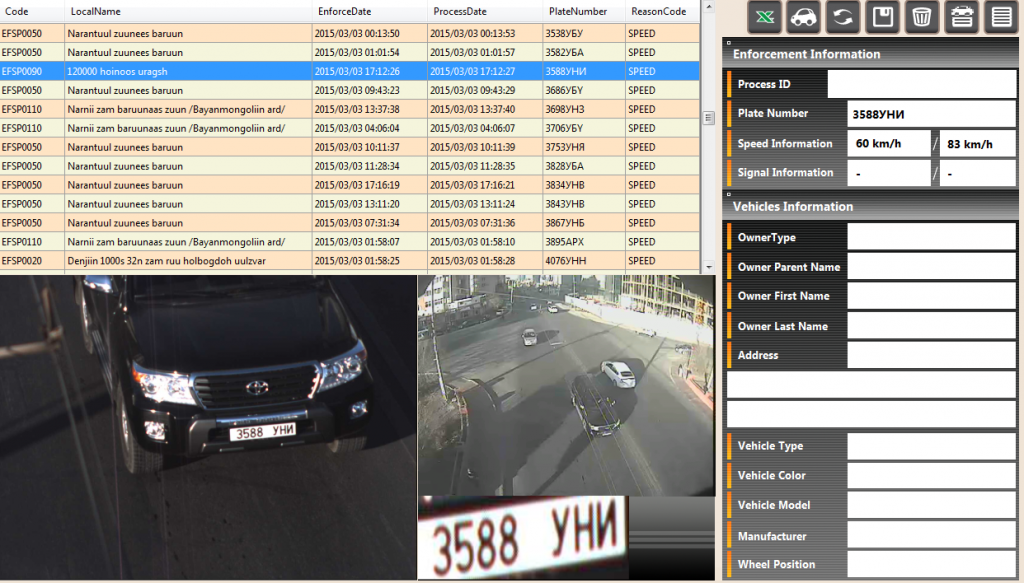This screenshot has height=583, width=1024.
Task: Click the Plate Number field showing 3588УНИ
Action: (931, 114)
